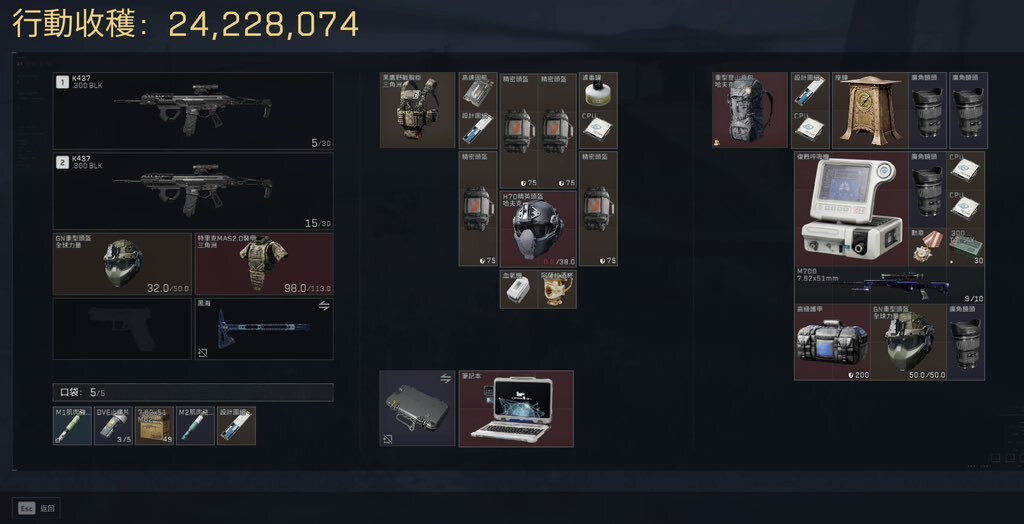This screenshot has height=524, width=1024.
Task: Select the MAS2.0 body armor with 98.0 durability
Action: tap(264, 264)
